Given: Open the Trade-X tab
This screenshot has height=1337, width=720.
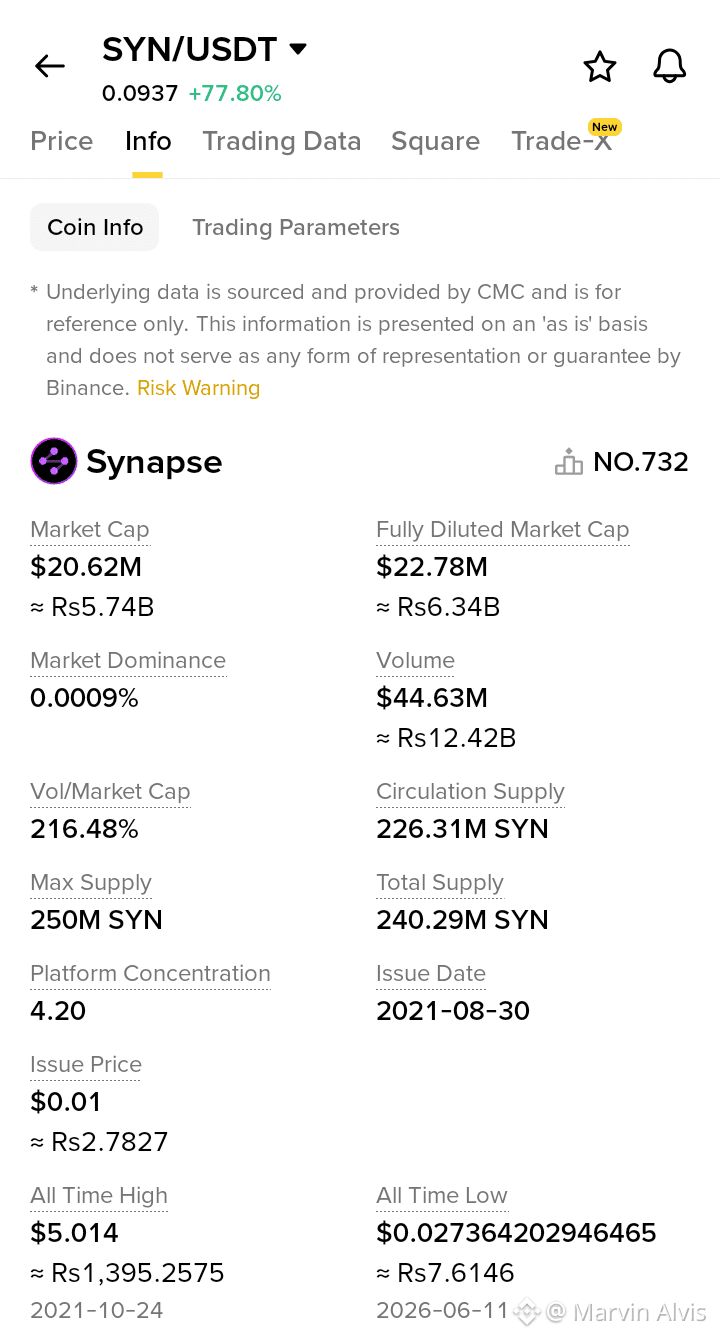Looking at the screenshot, I should coord(561,141).
